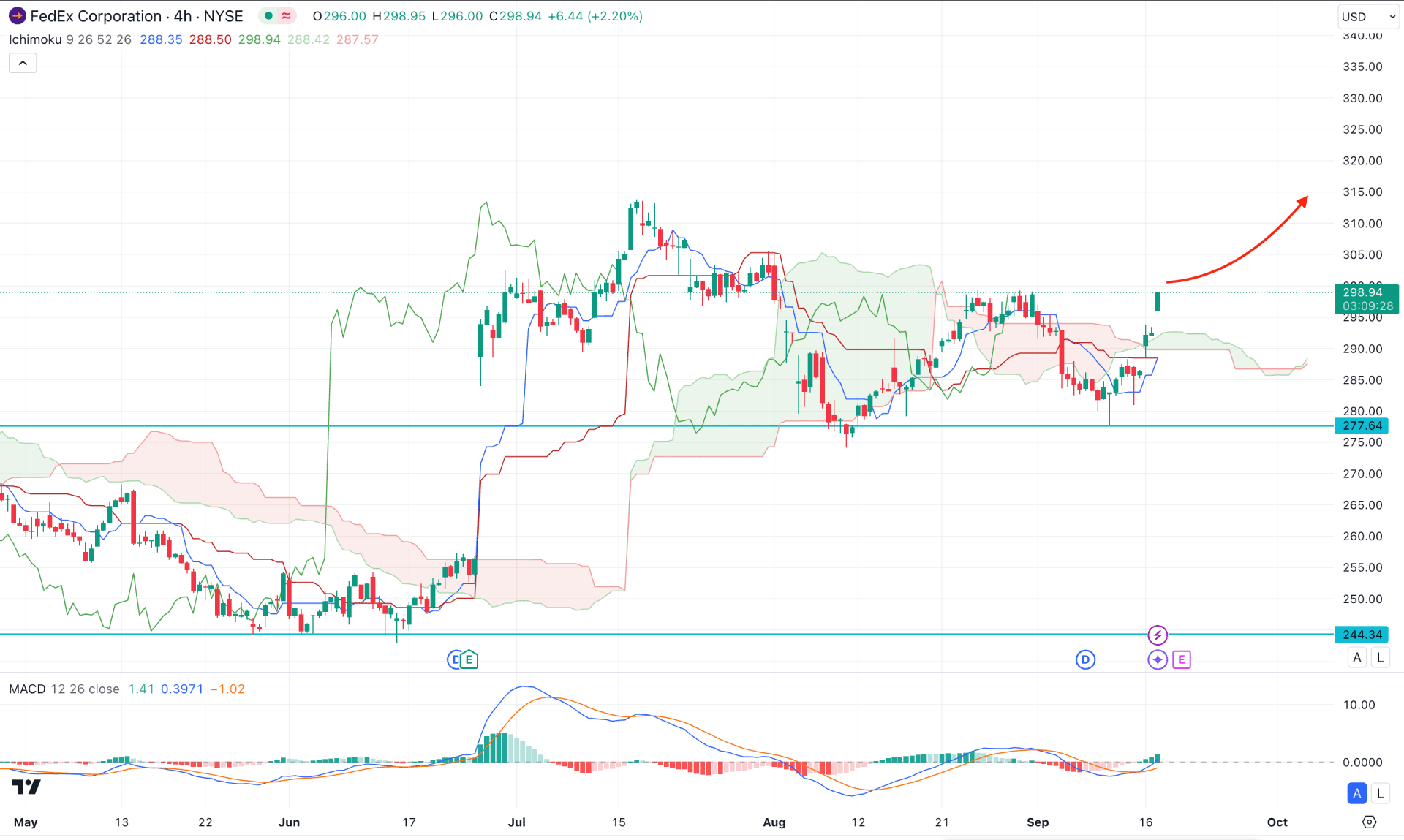The width and height of the screenshot is (1404, 840).
Task: Toggle auto scale A on price pane
Action: pyautogui.click(x=1357, y=657)
